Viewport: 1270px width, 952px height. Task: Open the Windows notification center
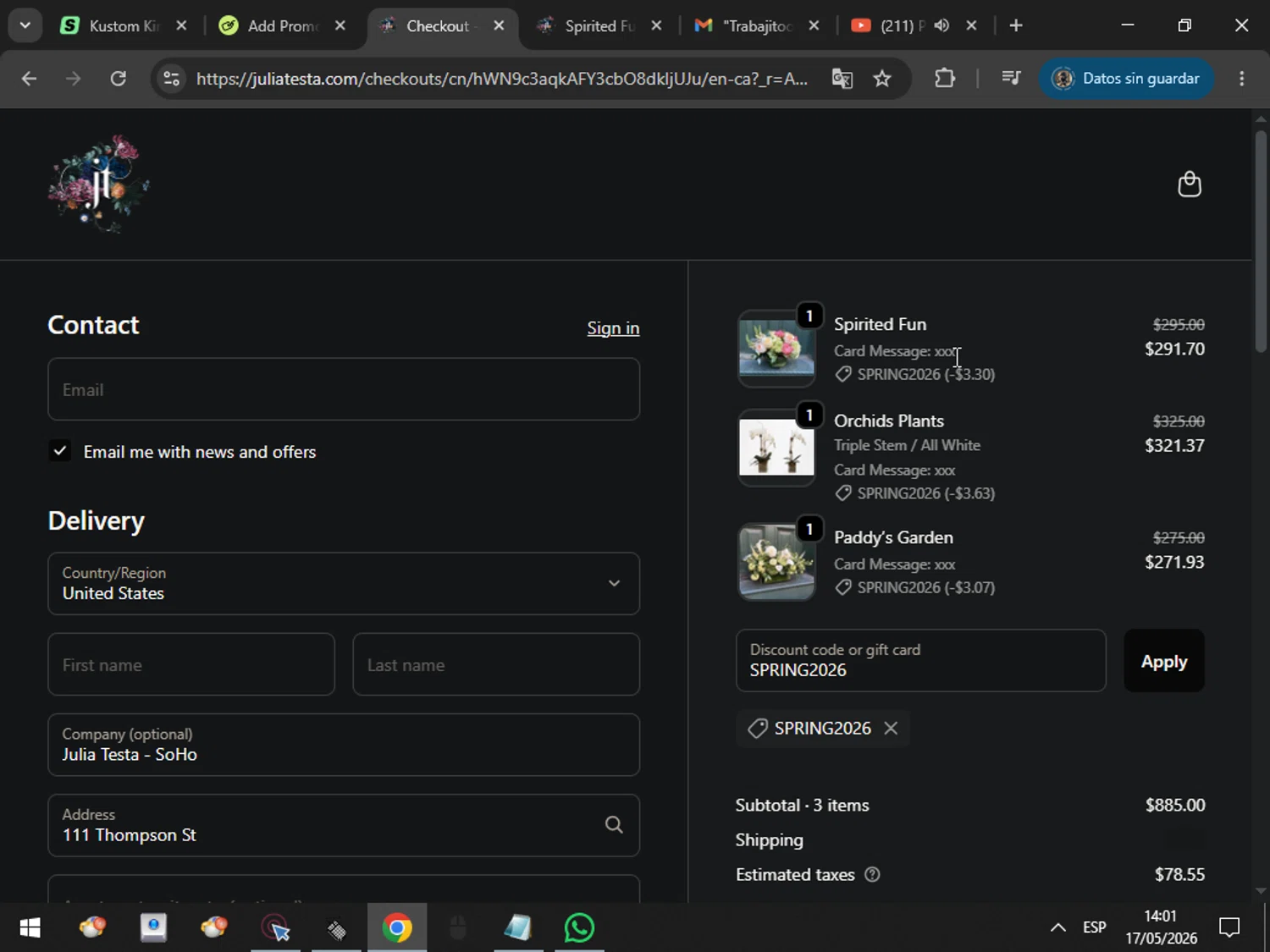pyautogui.click(x=1229, y=928)
